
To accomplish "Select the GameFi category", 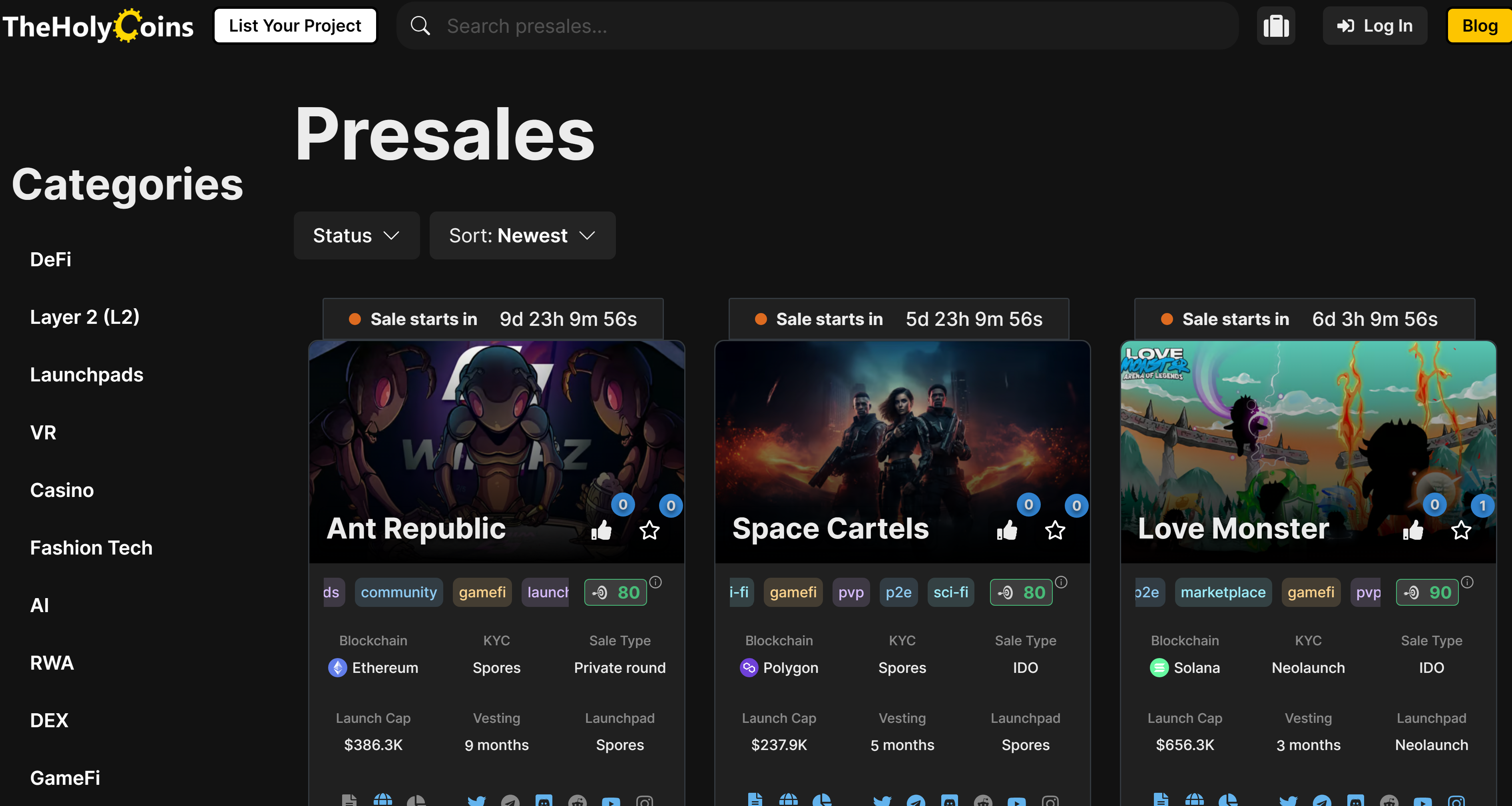I will (65, 777).
